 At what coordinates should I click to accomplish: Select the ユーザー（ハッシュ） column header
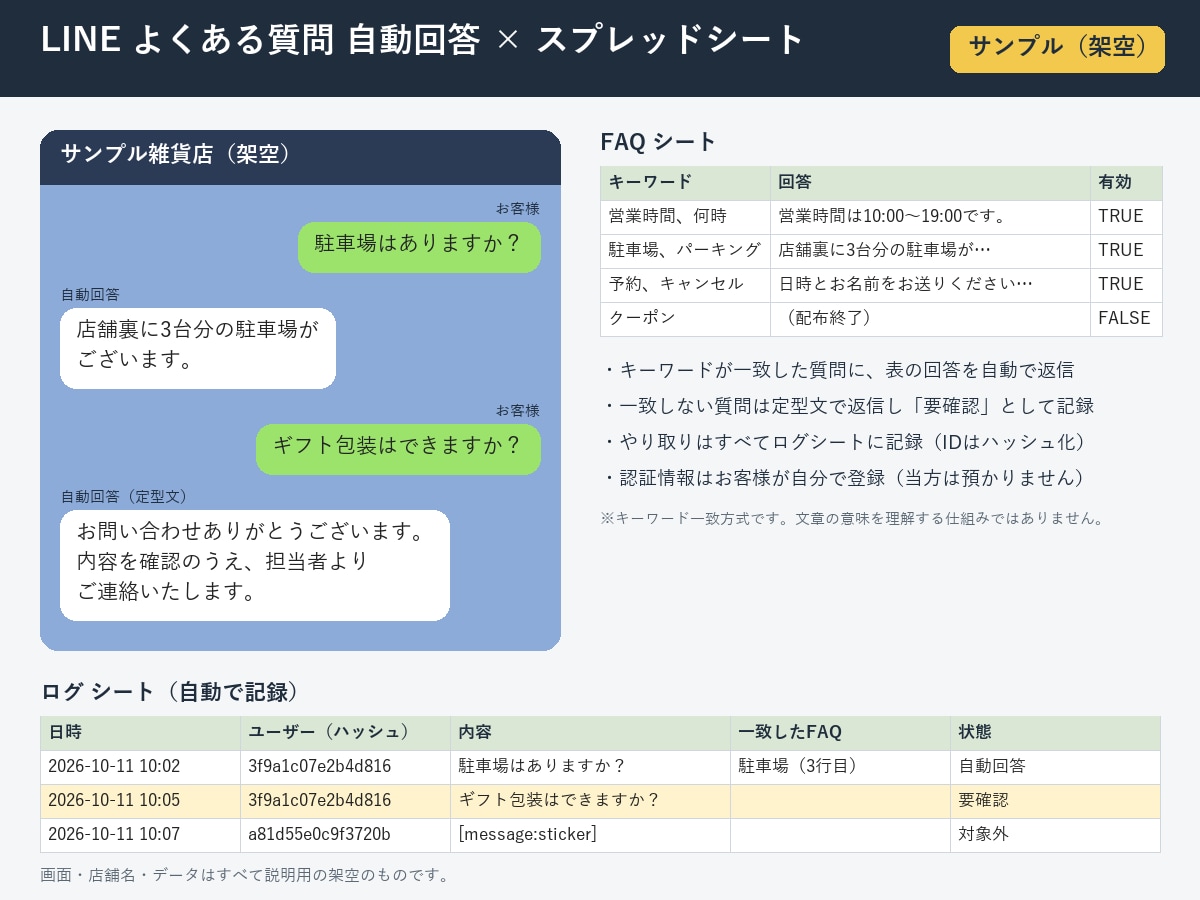pos(345,733)
